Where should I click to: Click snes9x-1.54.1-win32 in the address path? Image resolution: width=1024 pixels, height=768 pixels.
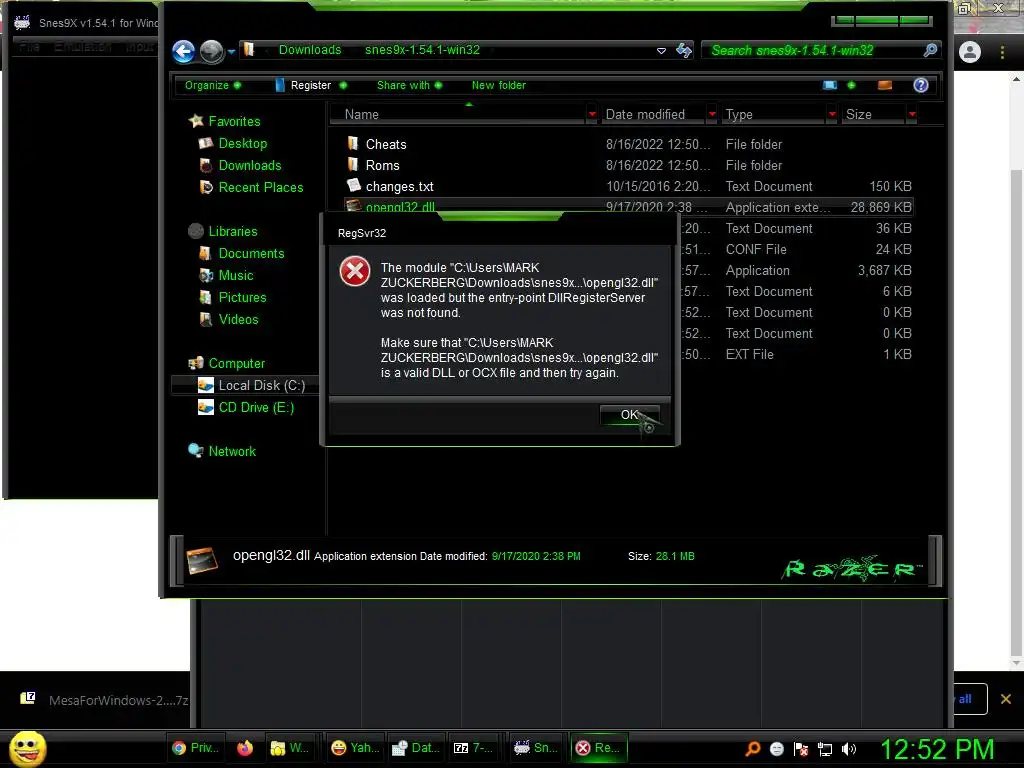pyautogui.click(x=422, y=50)
